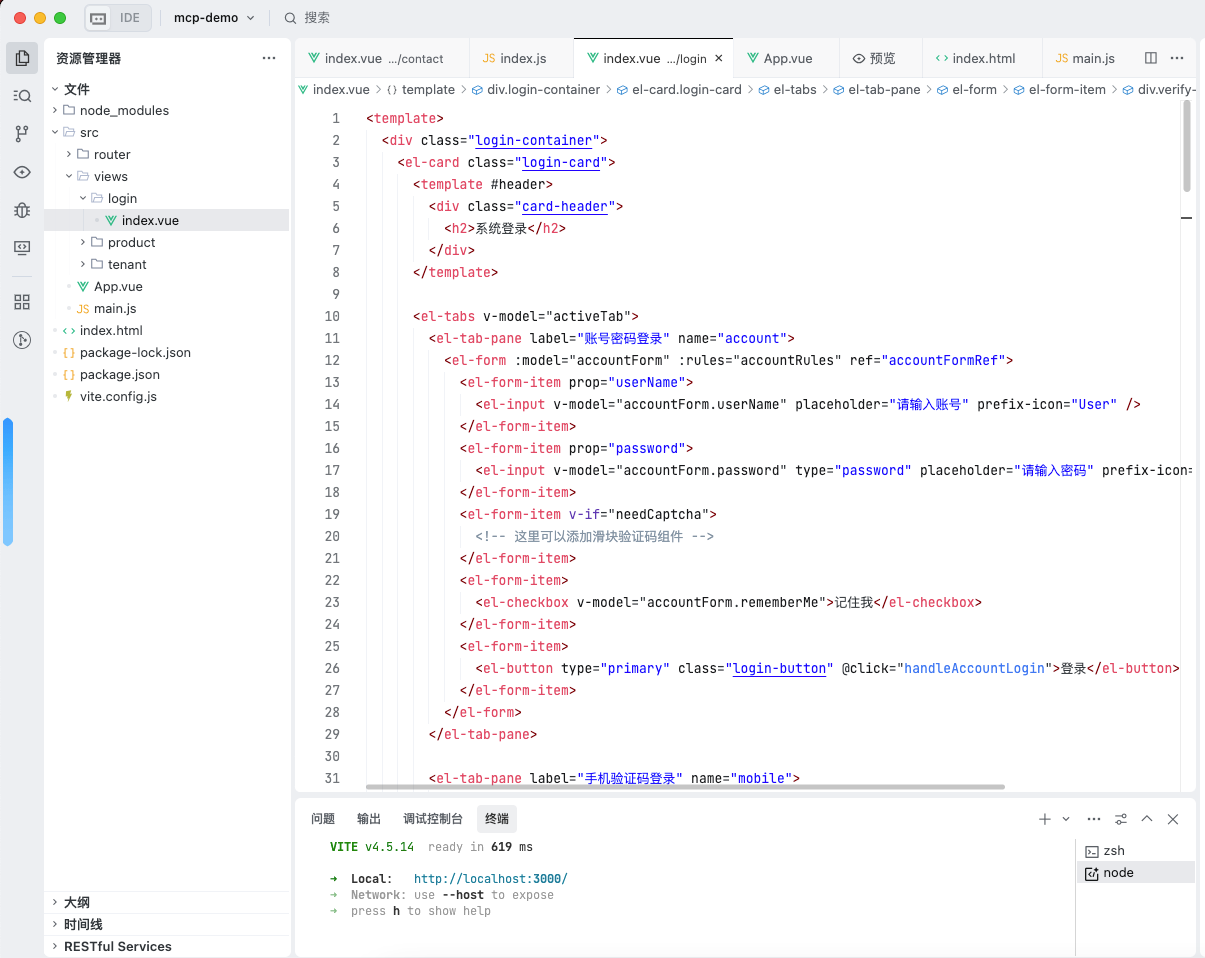Open the new terminal profile dropdown arrow

[x=1066, y=819]
